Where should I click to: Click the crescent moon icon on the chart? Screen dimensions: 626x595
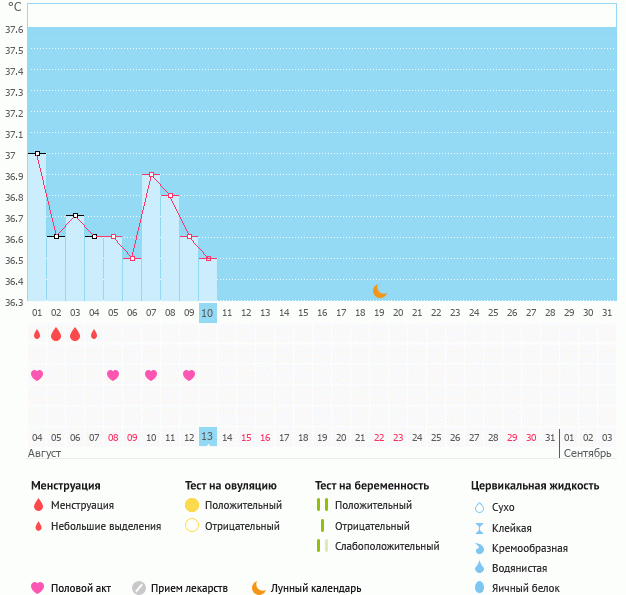coord(379,291)
